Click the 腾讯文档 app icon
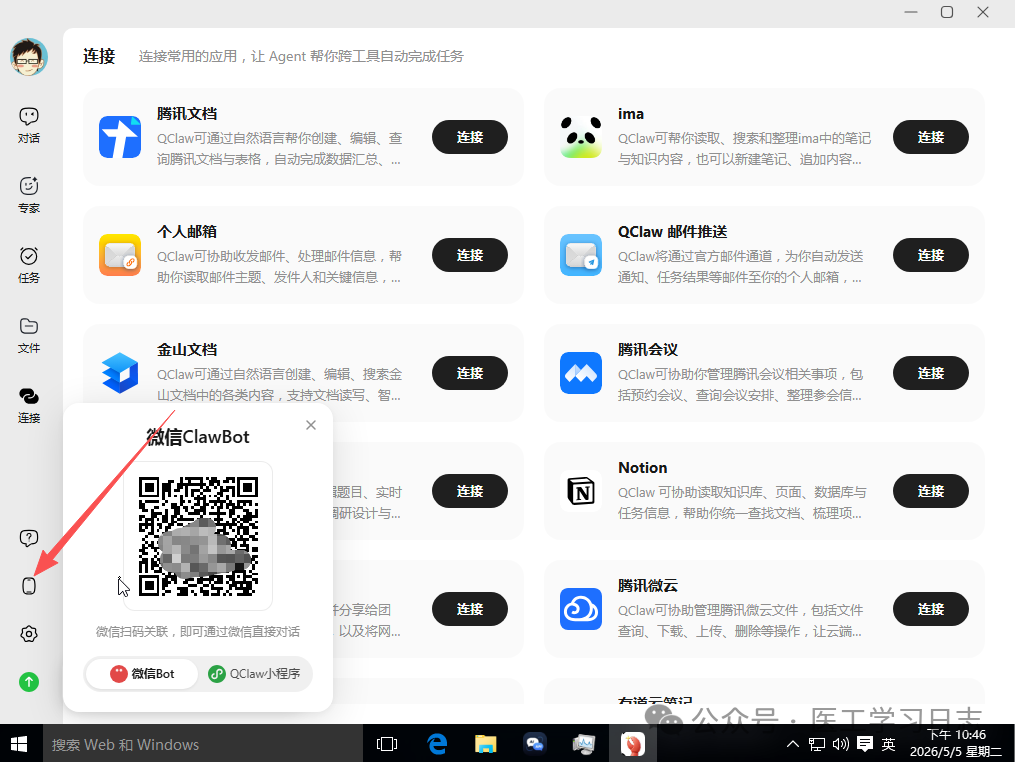Screen dimensions: 1015x762 click(120, 137)
